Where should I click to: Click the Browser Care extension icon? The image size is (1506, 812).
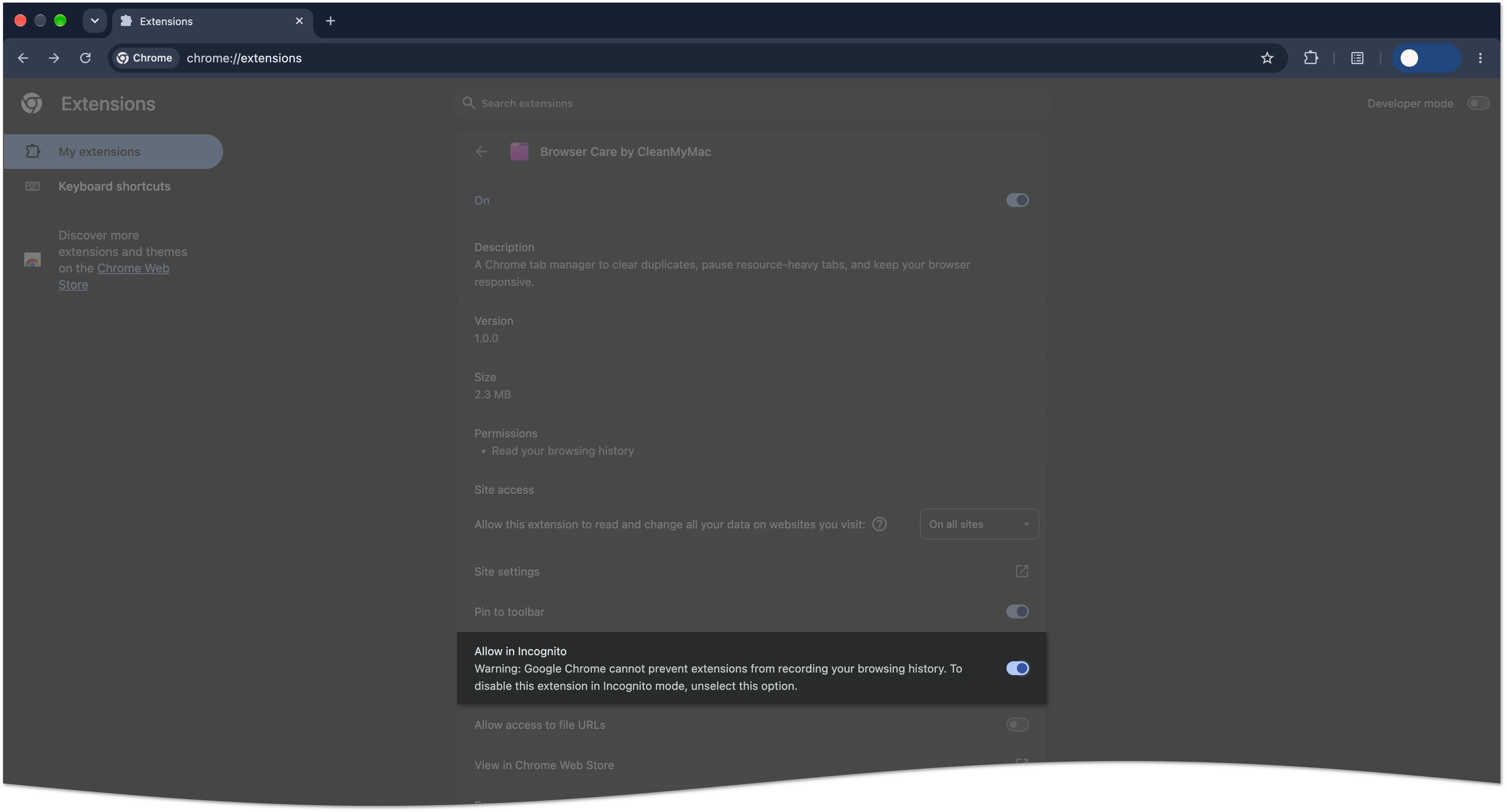(x=519, y=151)
